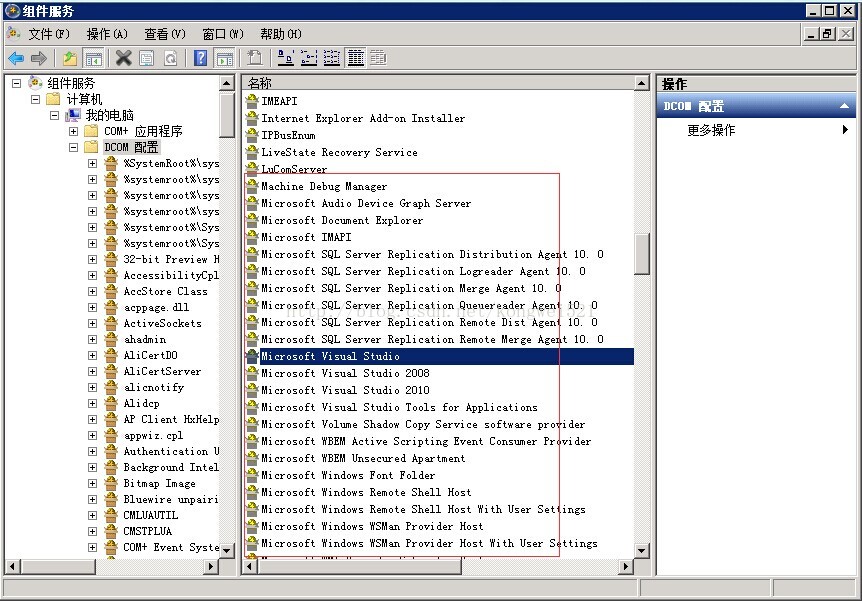Click the IMEAPI item icon
The height and width of the screenshot is (601, 862).
click(252, 101)
